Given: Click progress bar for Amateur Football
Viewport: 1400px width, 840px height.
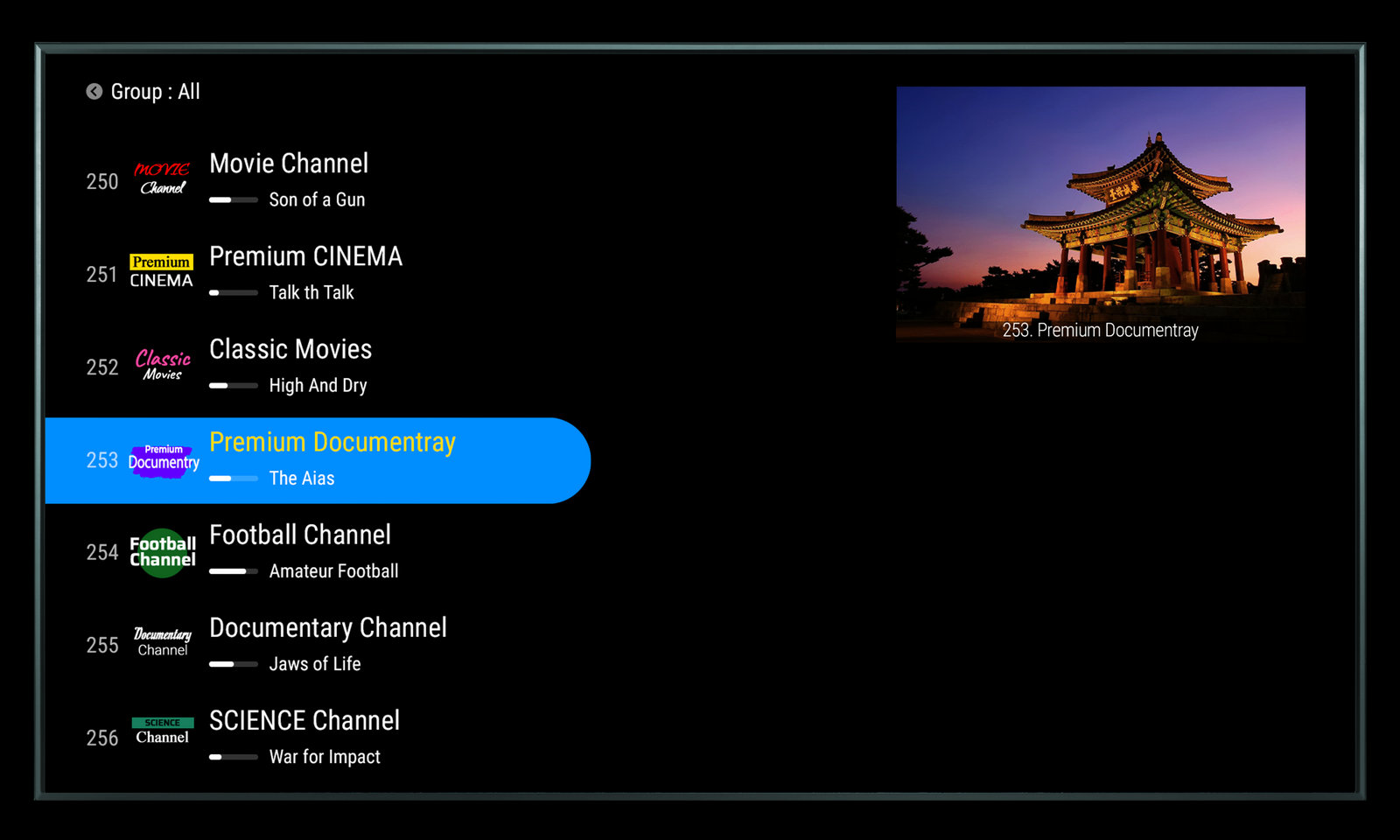Looking at the screenshot, I should 234,571.
